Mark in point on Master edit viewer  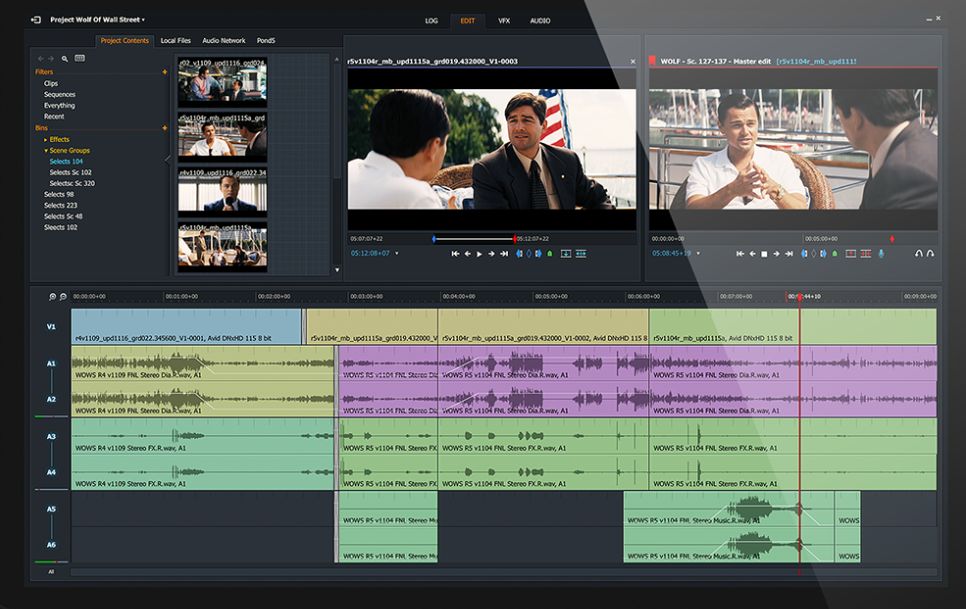click(804, 254)
